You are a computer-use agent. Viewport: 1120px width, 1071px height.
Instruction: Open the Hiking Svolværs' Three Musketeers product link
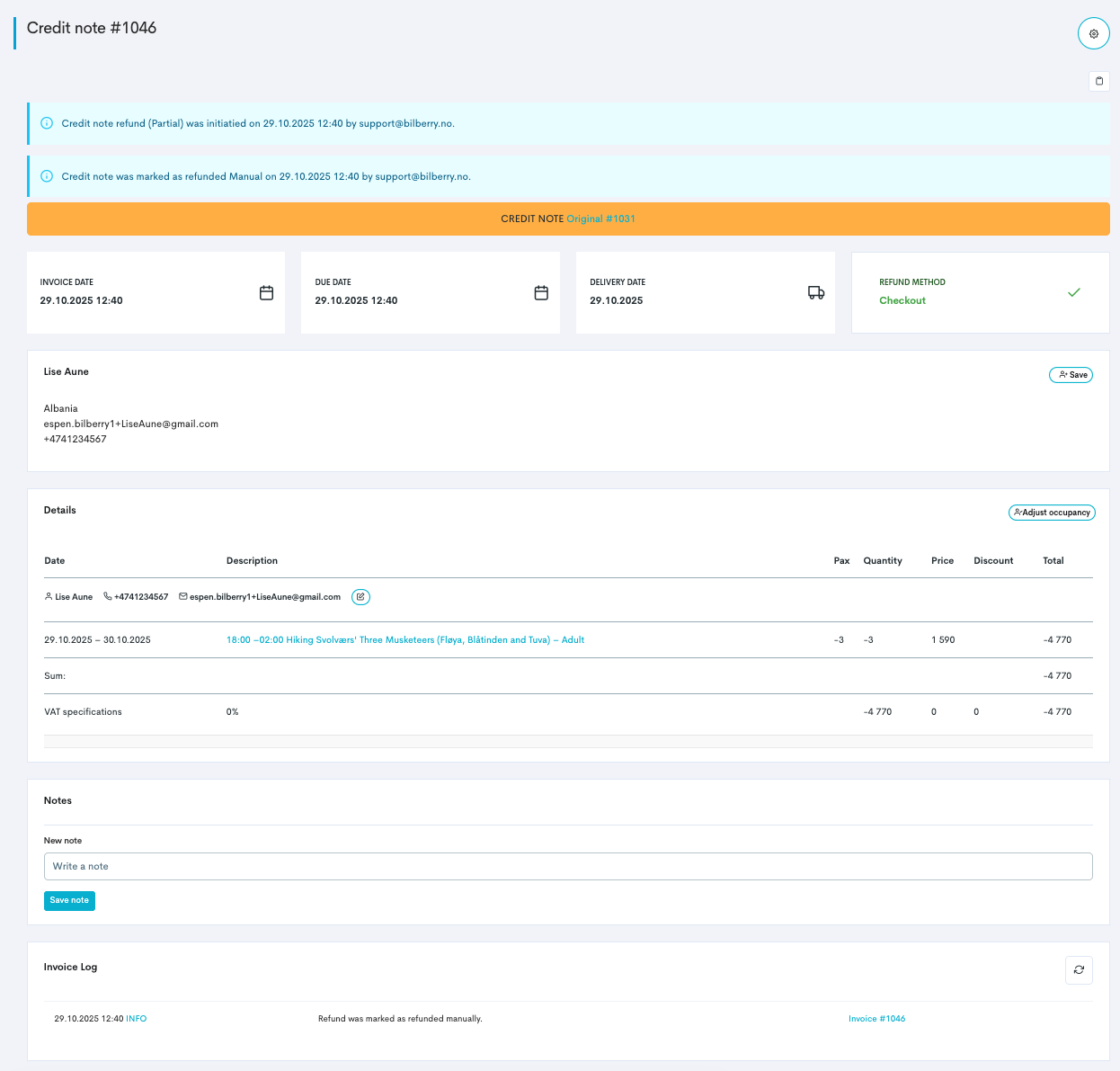[404, 640]
